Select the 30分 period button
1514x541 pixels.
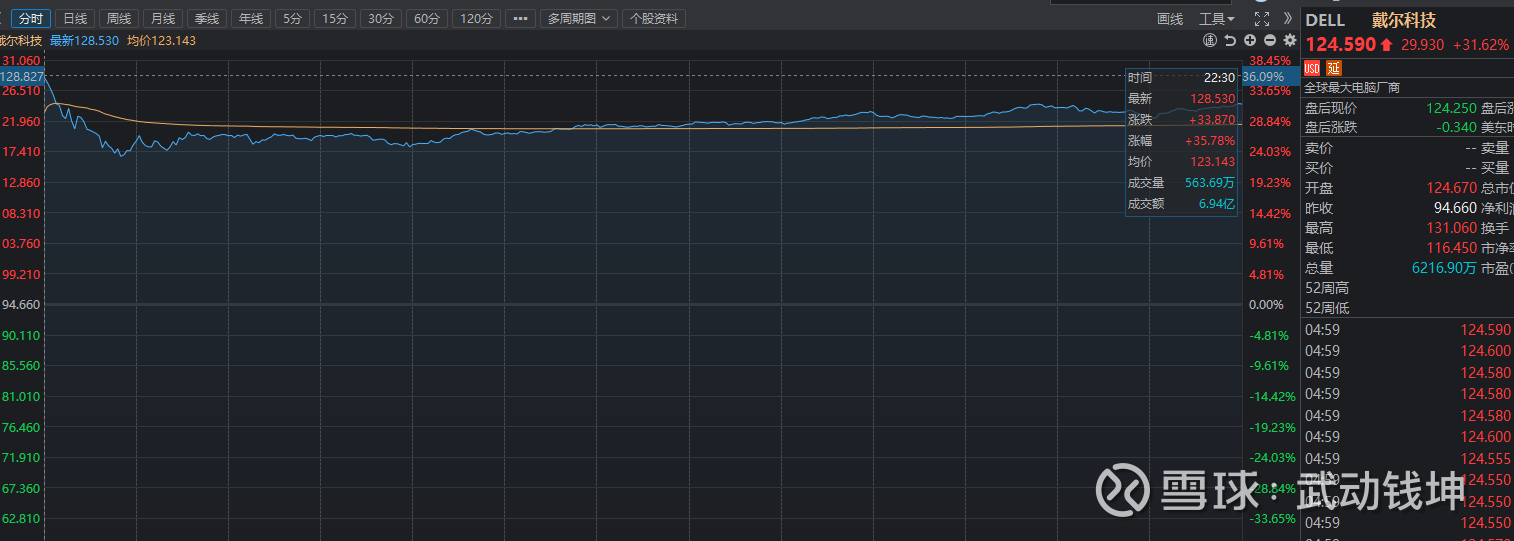(x=380, y=19)
